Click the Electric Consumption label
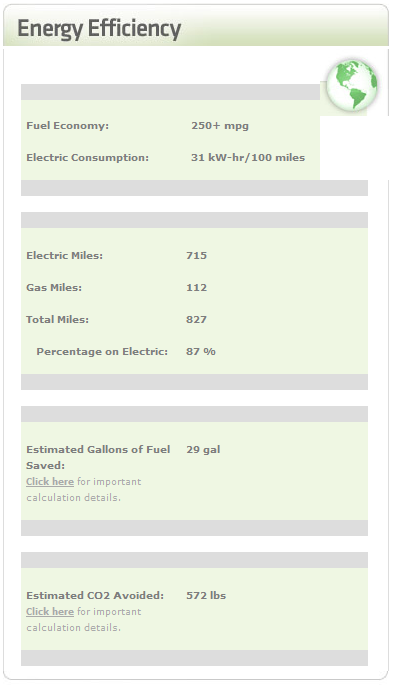Image resolution: width=393 pixels, height=685 pixels. coord(87,158)
